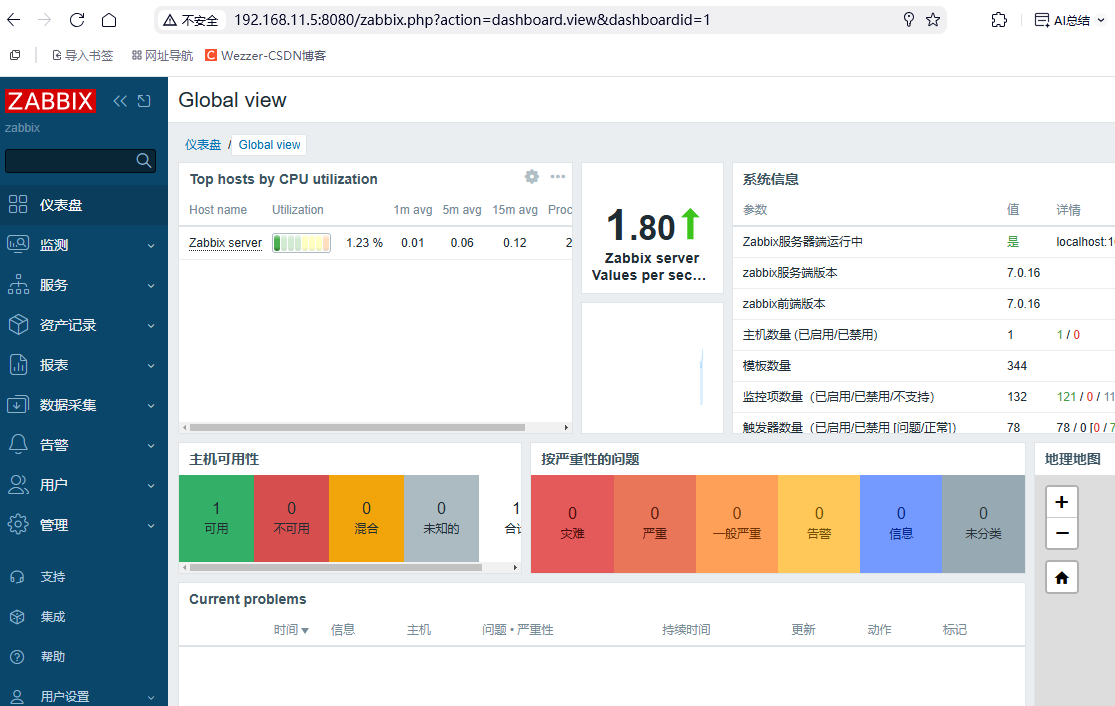Image resolution: width=1115 pixels, height=706 pixels.
Task: Open the 导入书签 bookmark
Action: (82, 55)
